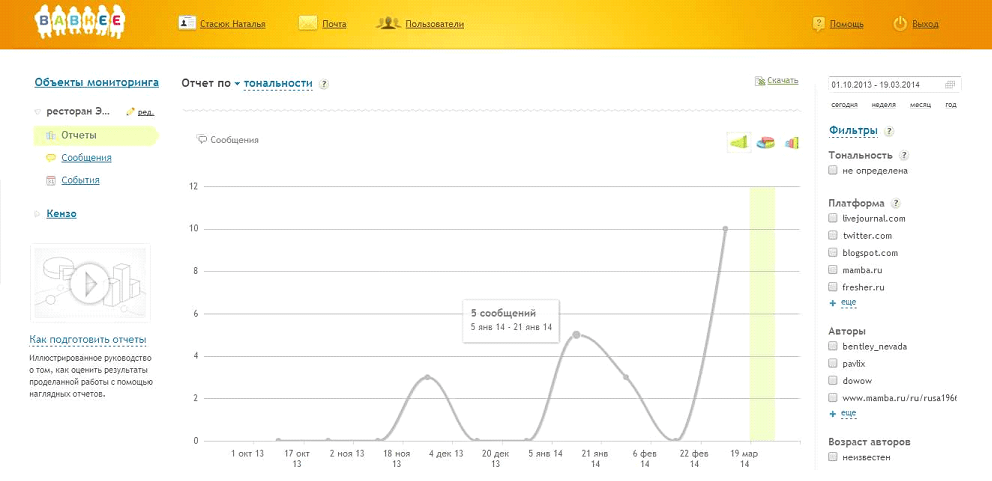Expand the Кензо monitoring object
Screen dimensions: 992x481
pyautogui.click(x=61, y=213)
